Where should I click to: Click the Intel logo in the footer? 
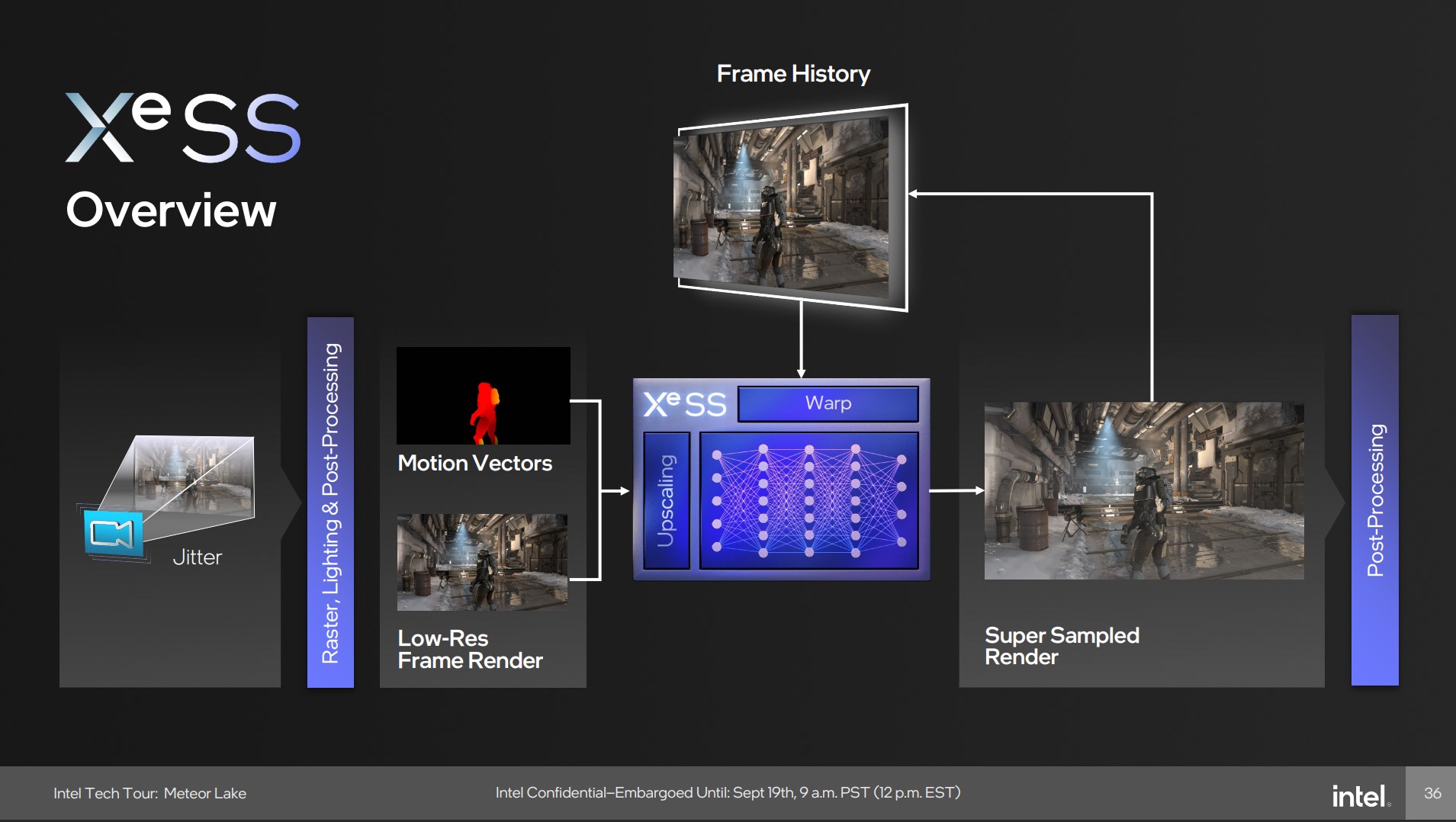coord(1360,795)
